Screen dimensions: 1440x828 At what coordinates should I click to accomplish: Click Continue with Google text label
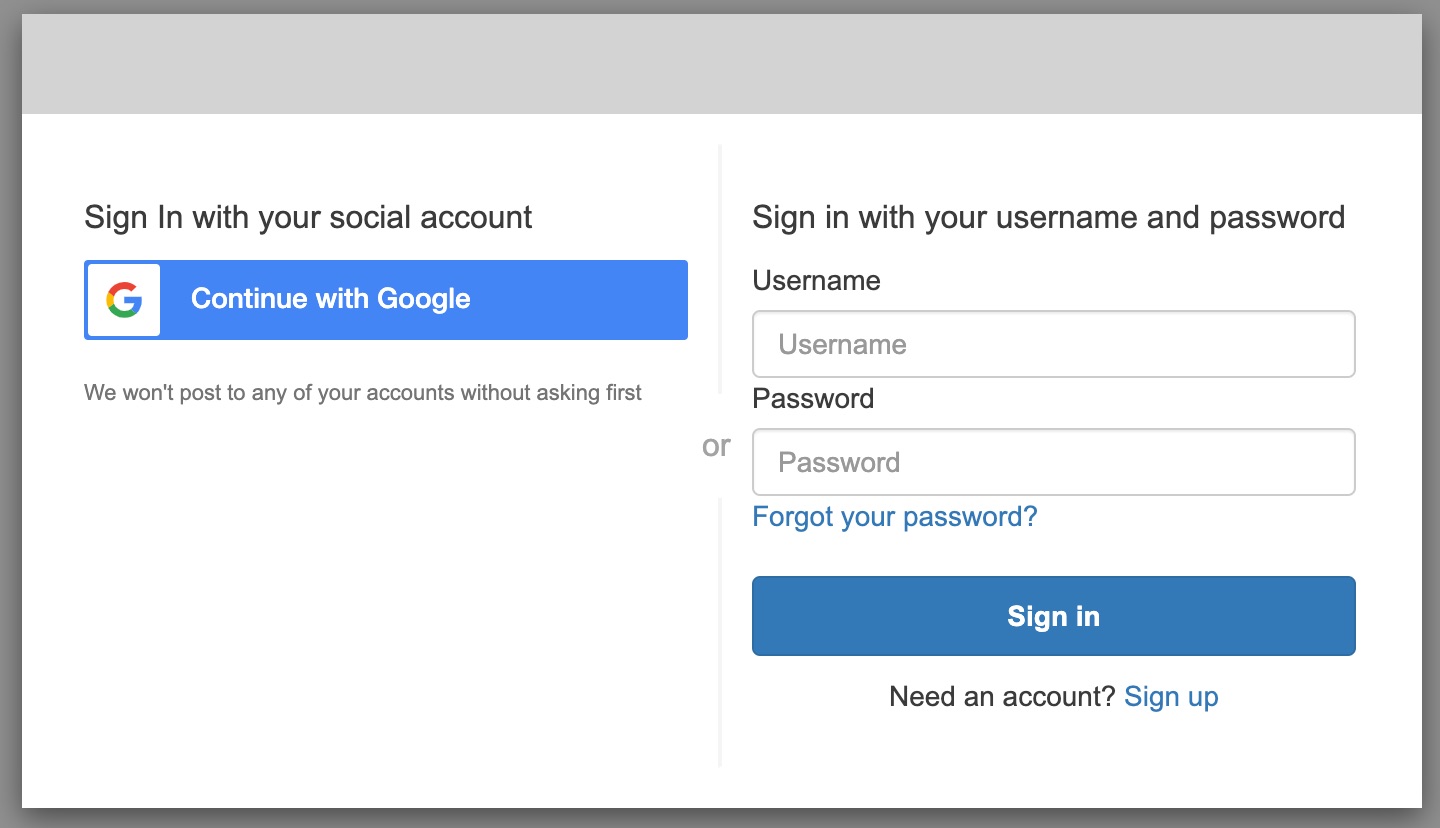point(330,299)
